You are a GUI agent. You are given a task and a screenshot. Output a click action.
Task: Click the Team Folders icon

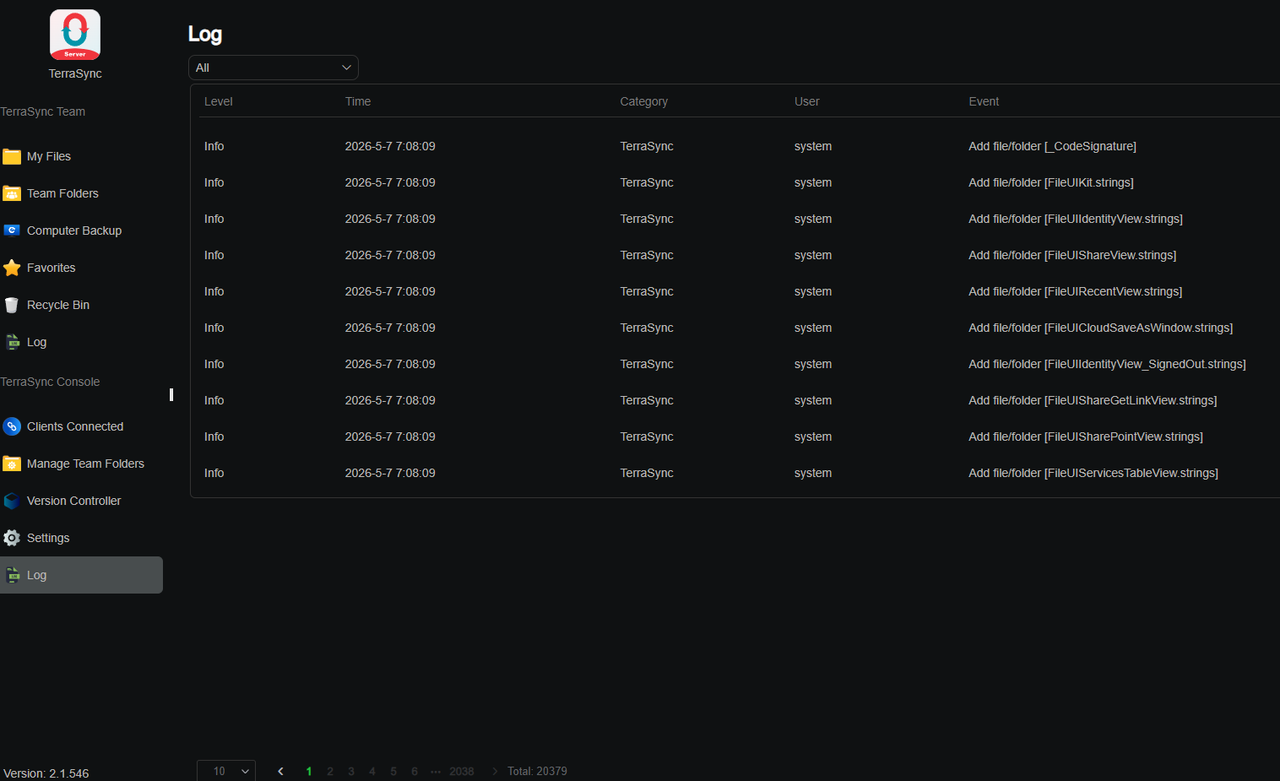pyautogui.click(x=12, y=194)
